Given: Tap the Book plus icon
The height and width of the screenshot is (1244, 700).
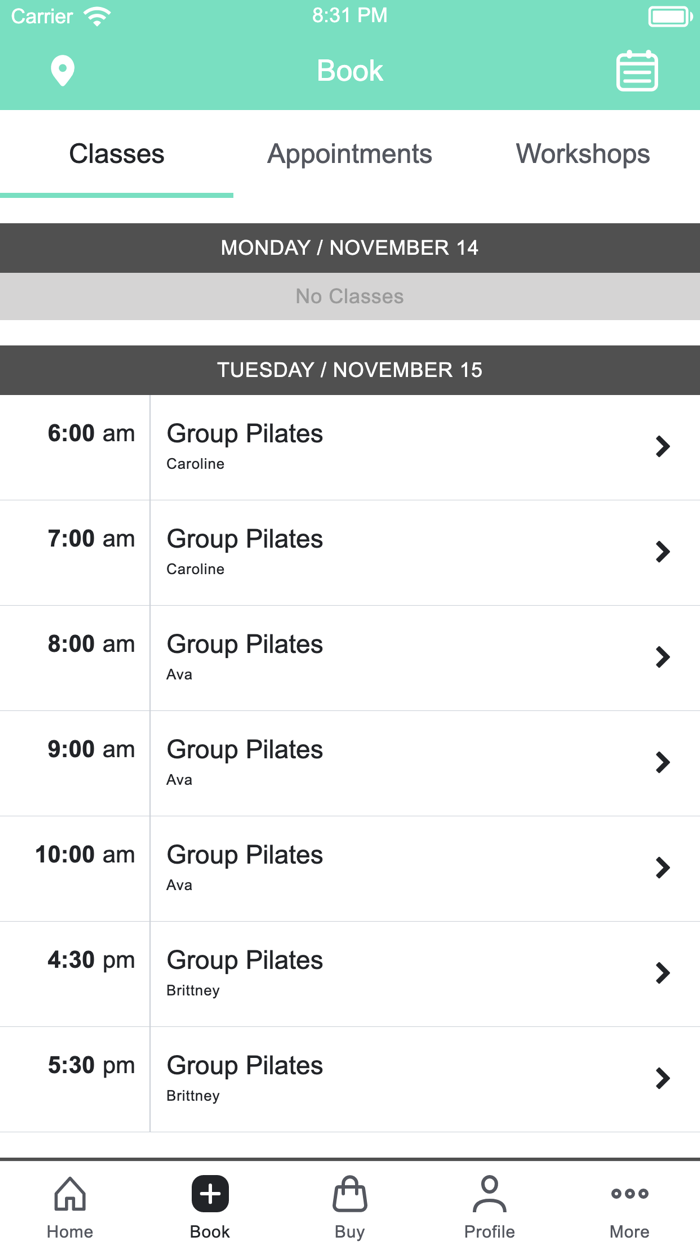Looking at the screenshot, I should (x=209, y=1192).
